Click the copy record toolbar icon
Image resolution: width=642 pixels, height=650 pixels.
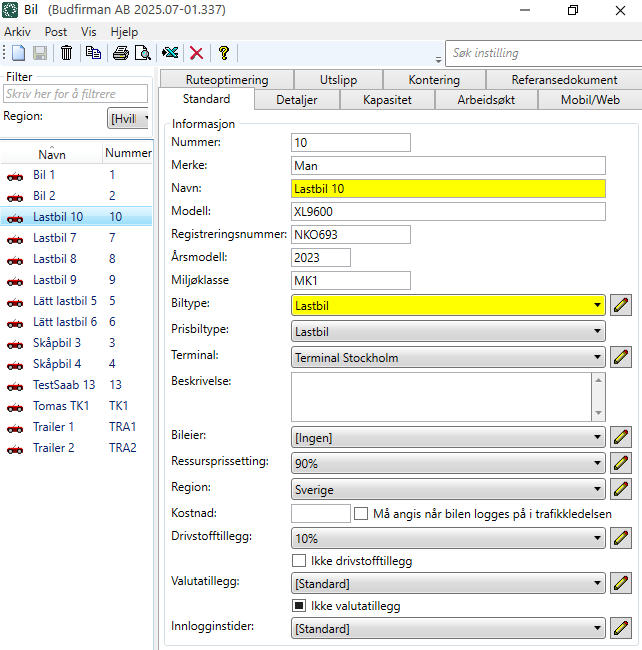93,53
